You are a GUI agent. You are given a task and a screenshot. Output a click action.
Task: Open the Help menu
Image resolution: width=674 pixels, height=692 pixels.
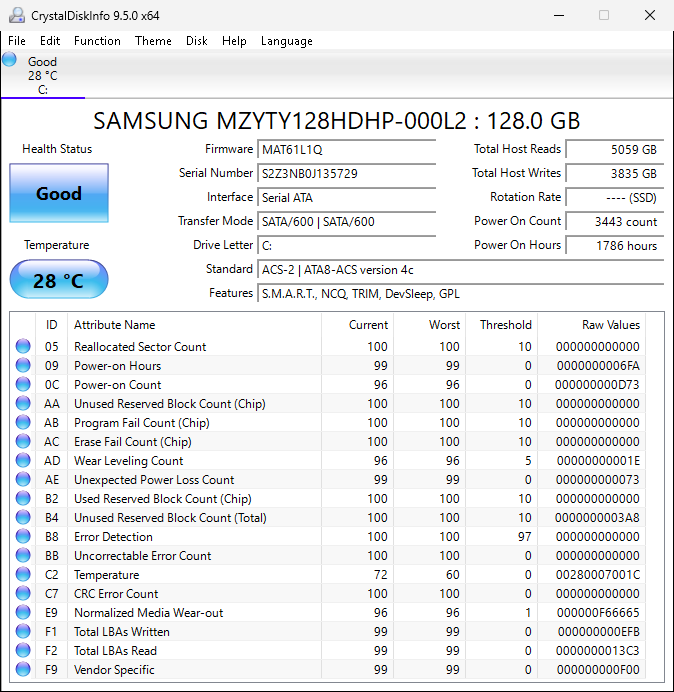click(x=234, y=41)
